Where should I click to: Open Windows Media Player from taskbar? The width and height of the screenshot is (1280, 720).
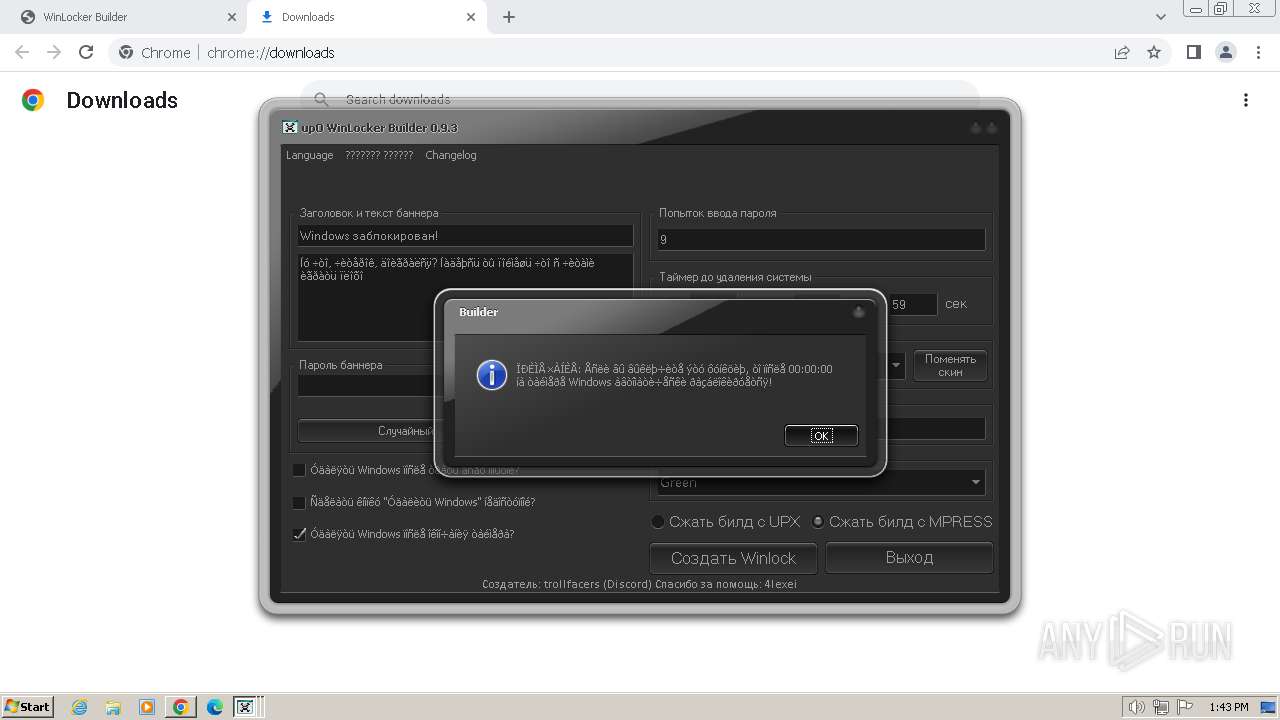click(147, 707)
